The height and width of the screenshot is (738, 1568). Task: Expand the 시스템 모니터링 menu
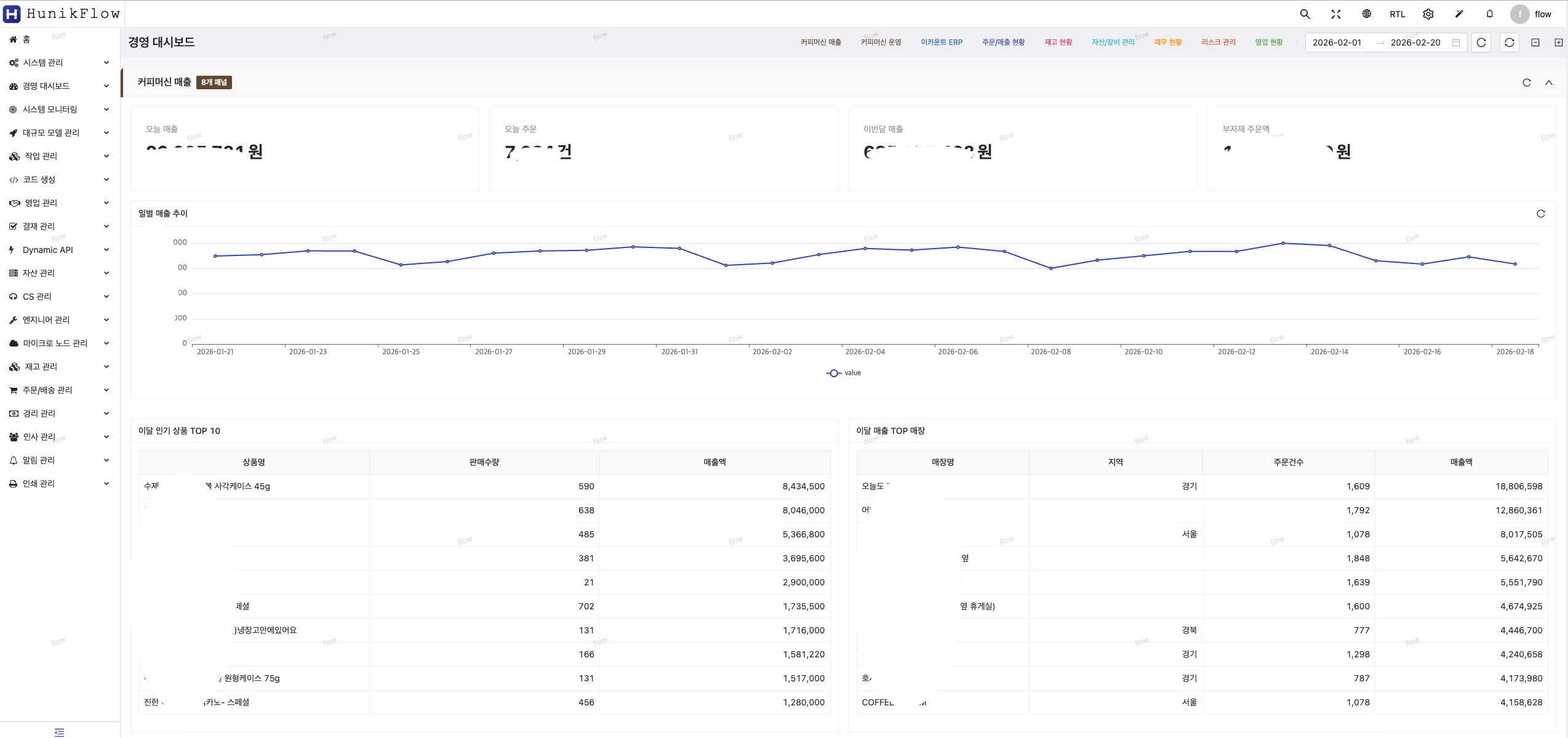60,110
